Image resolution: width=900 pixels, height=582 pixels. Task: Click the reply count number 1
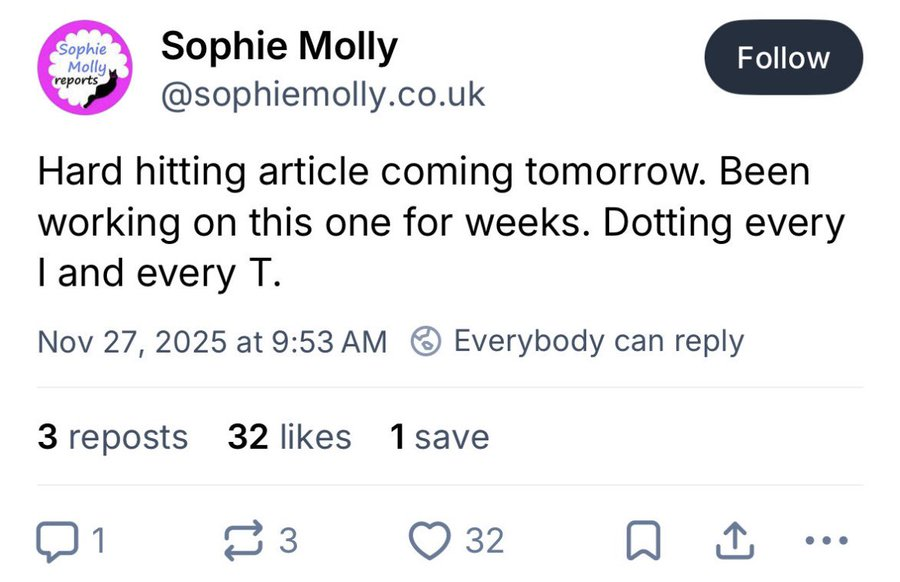98,541
